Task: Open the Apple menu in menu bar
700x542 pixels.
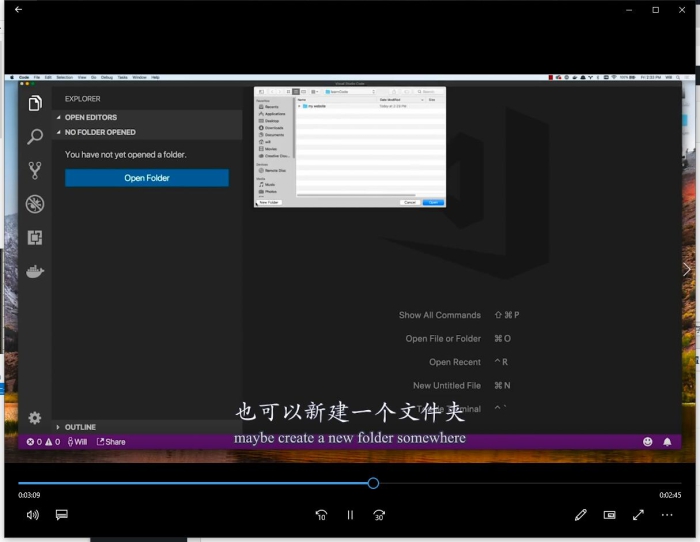Action: click(x=12, y=77)
